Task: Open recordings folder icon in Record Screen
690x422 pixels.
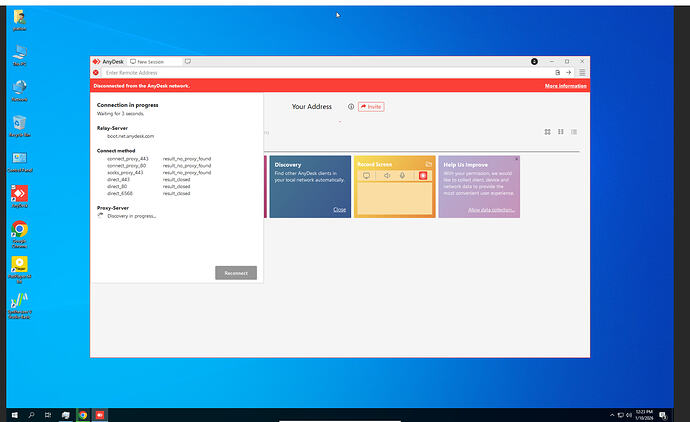Action: tap(428, 163)
